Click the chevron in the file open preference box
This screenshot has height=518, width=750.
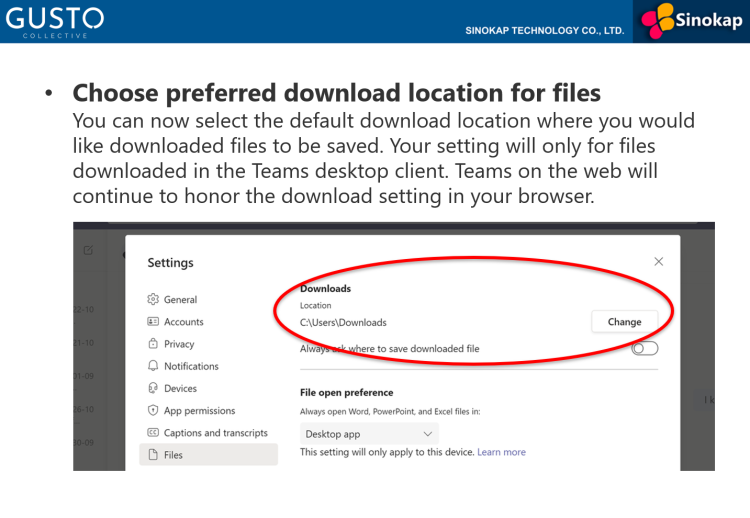pos(428,434)
